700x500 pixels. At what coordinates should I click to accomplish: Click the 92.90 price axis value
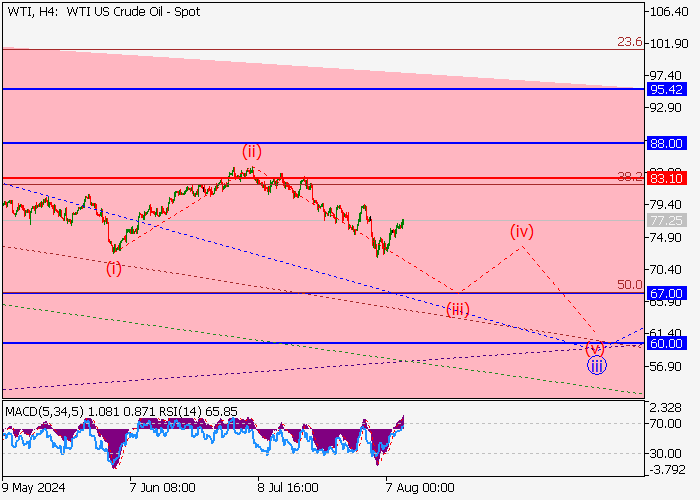(666, 108)
